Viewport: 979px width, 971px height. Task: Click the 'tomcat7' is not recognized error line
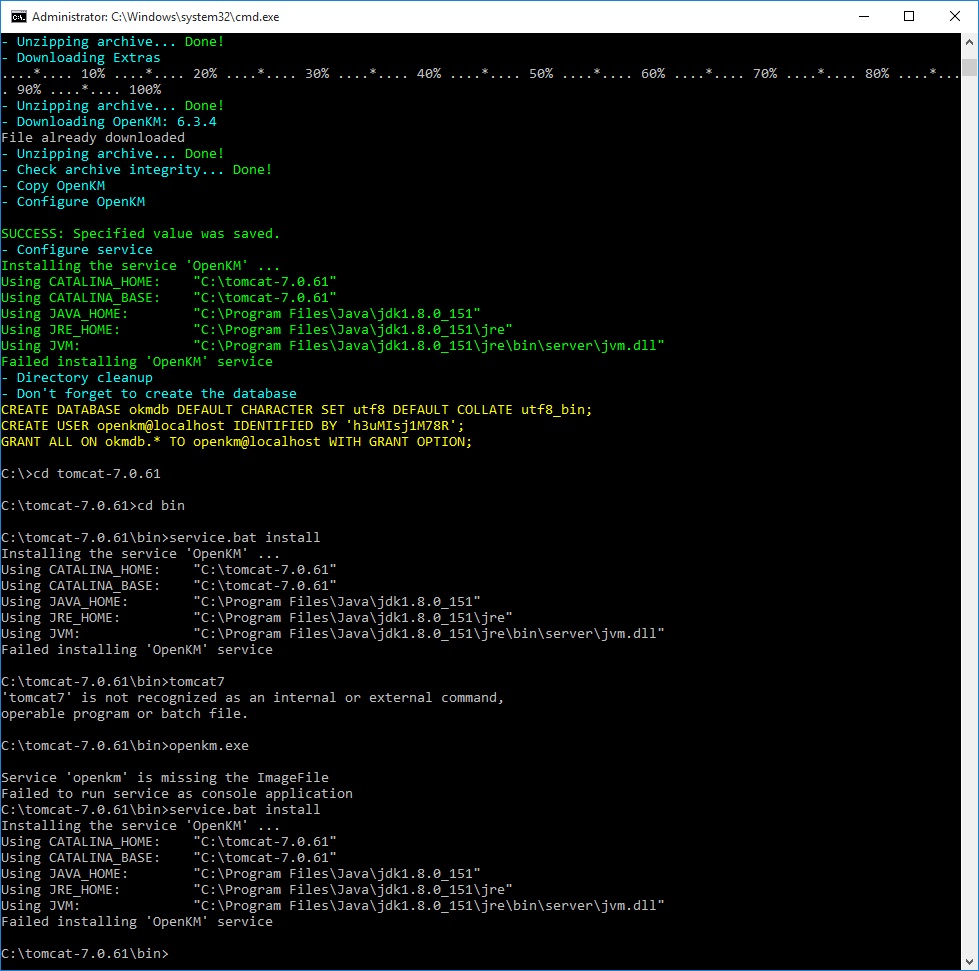pyautogui.click(x=252, y=698)
